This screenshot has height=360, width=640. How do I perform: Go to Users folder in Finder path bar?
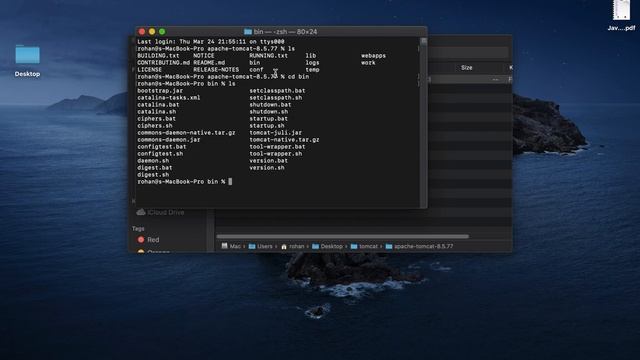(260, 246)
